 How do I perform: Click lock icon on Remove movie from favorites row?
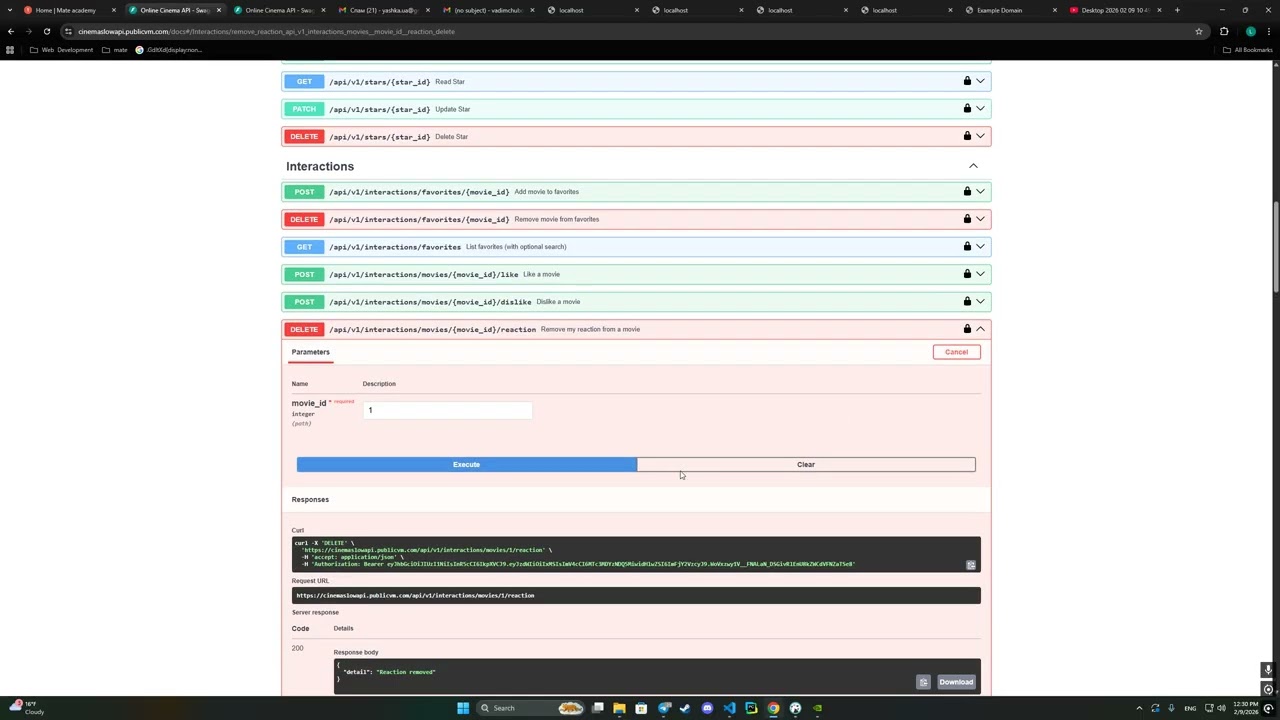[x=967, y=218]
